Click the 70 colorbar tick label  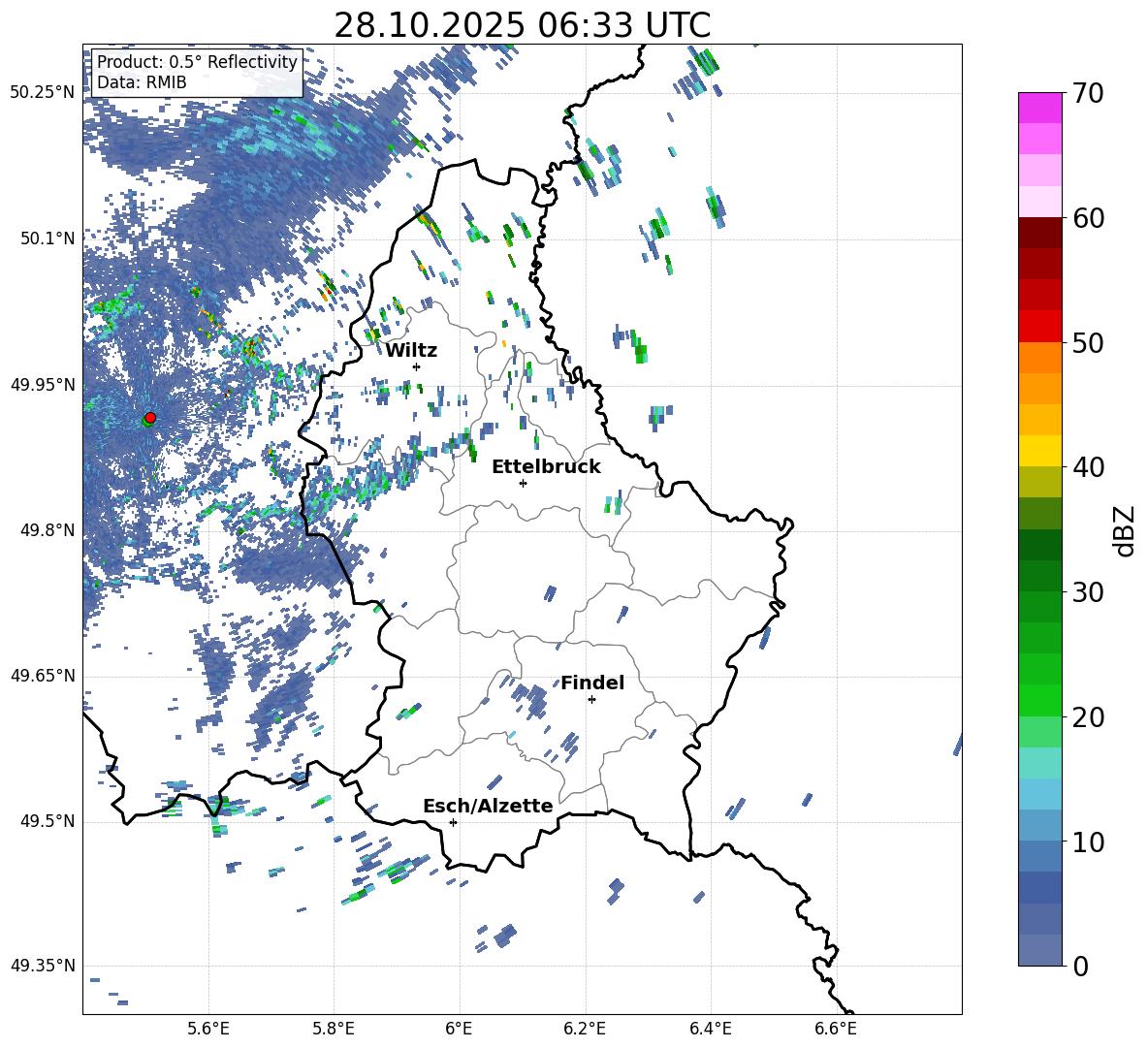(x=1088, y=94)
